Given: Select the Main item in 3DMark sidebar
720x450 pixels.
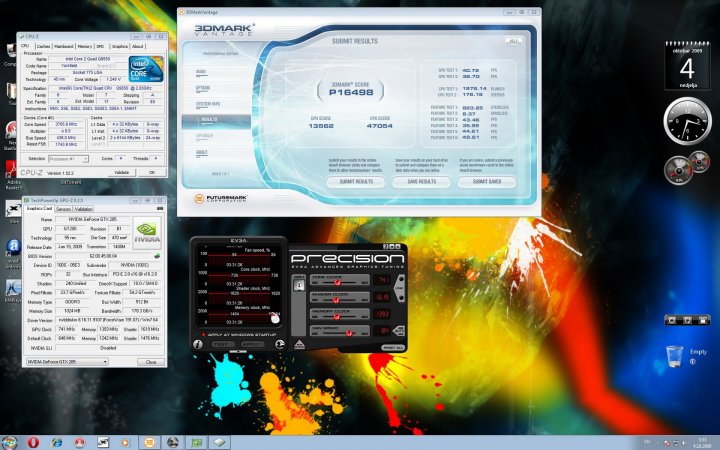Looking at the screenshot, I should coord(201,72).
